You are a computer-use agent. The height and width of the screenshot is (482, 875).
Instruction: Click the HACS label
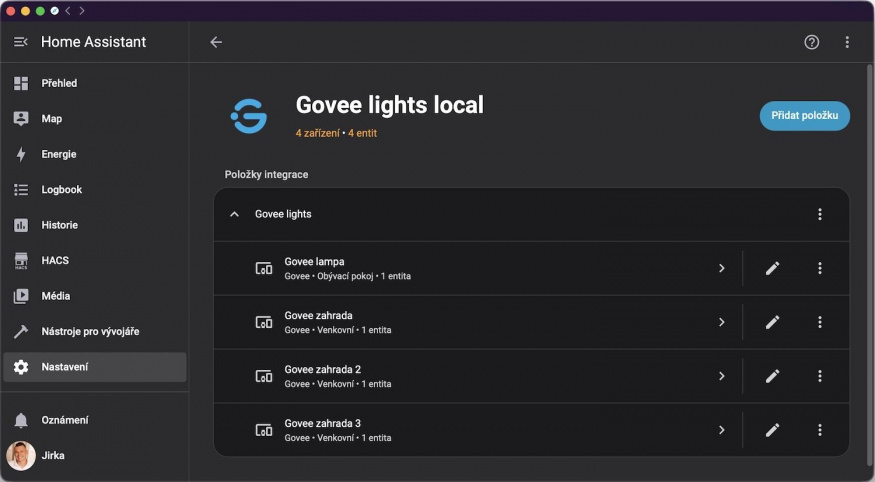click(x=55, y=261)
